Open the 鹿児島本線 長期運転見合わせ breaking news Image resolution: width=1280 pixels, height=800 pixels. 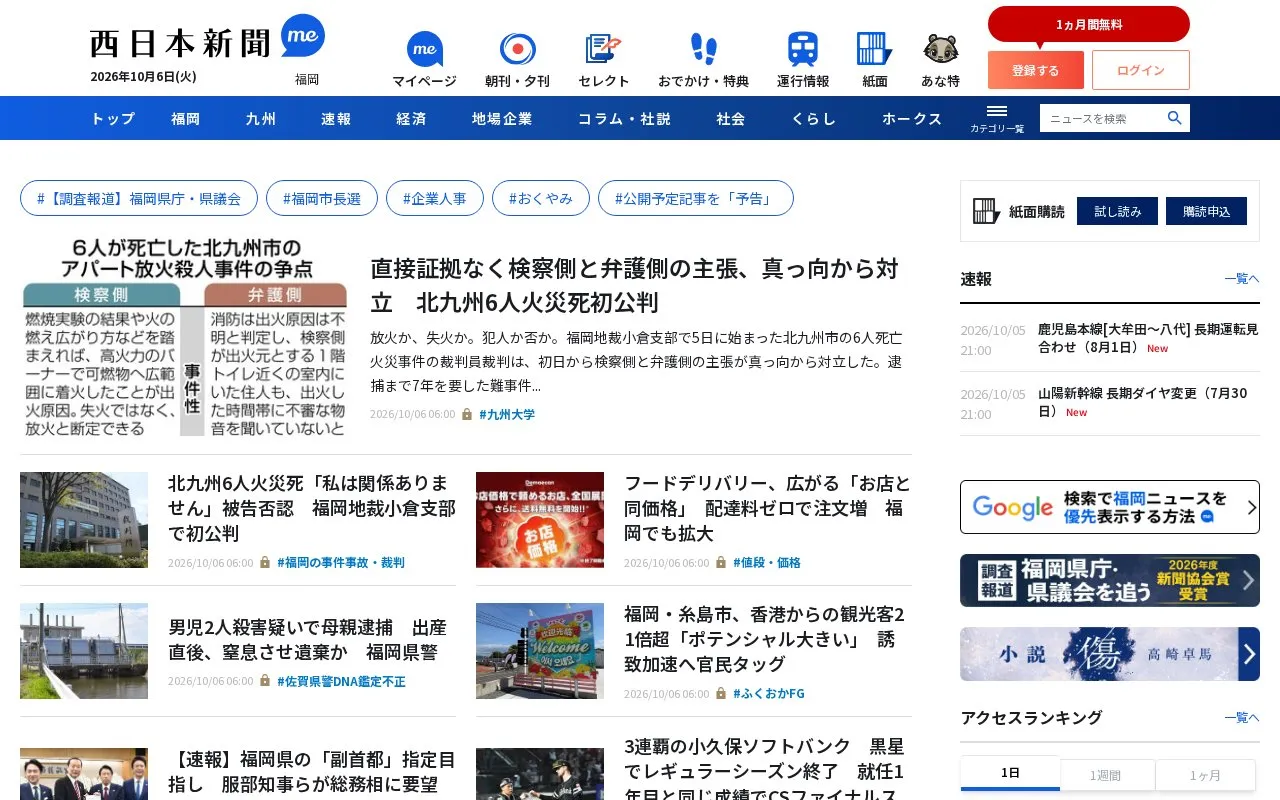coord(1148,338)
